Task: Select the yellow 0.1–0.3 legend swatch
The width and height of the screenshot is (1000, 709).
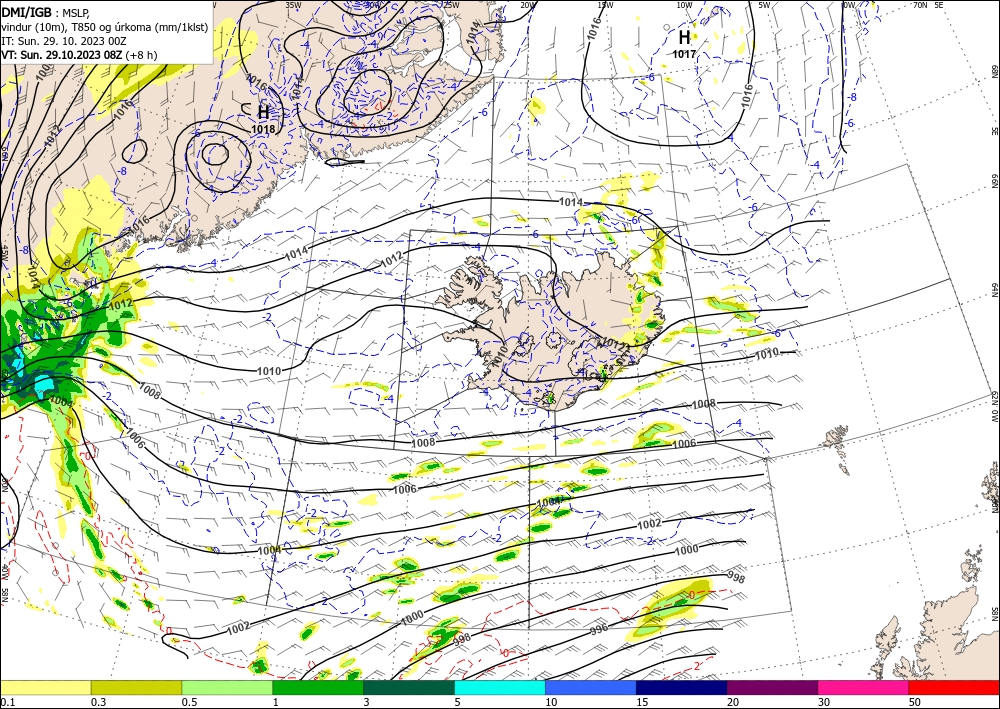Action: point(45,687)
